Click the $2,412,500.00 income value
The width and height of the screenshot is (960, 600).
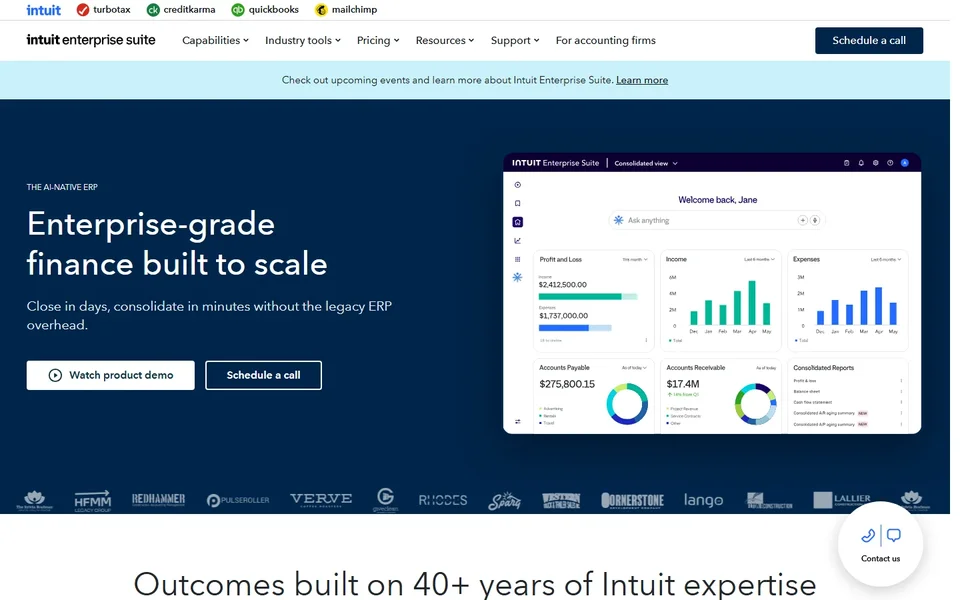[563, 285]
